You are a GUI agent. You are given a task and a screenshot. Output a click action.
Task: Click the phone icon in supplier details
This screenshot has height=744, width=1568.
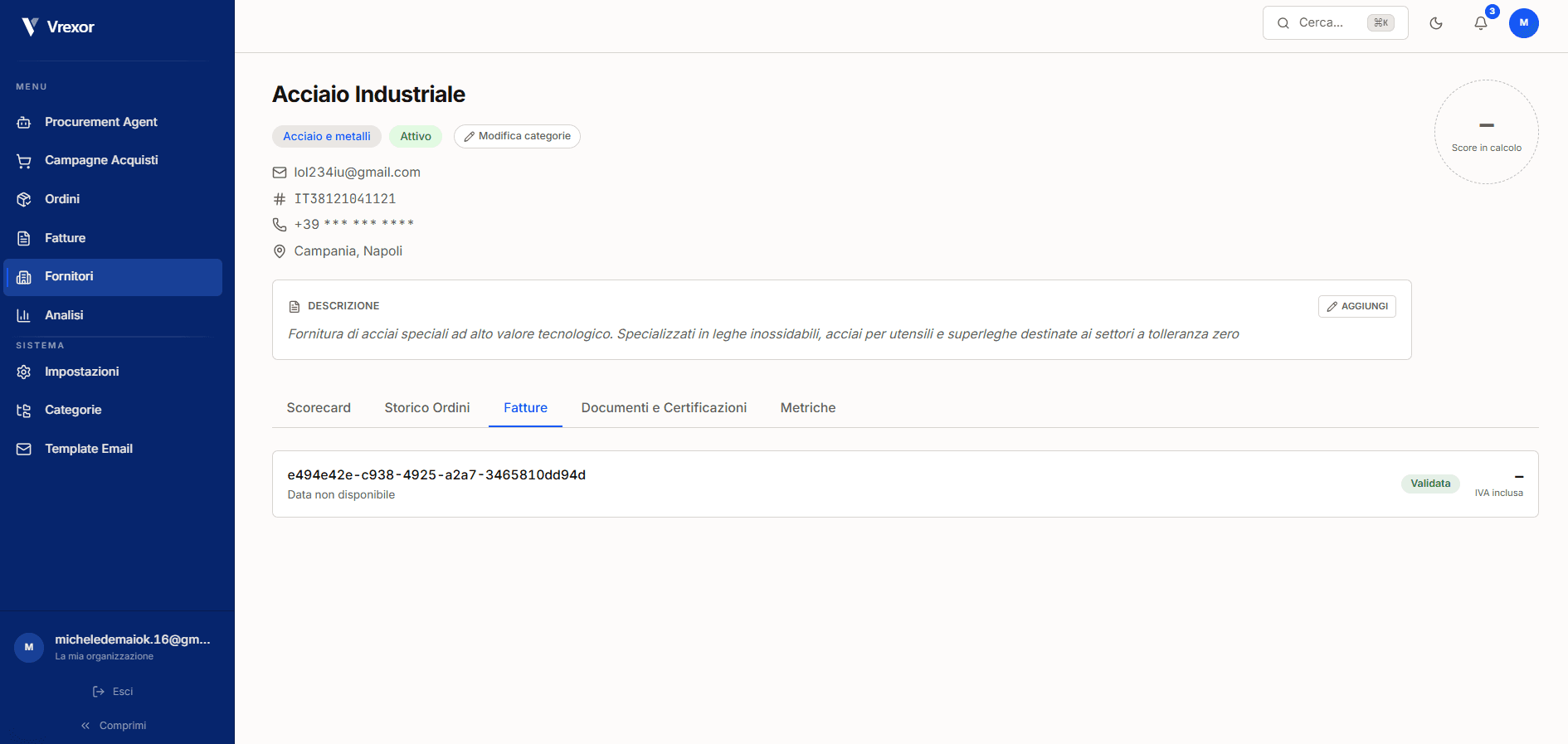tap(280, 225)
